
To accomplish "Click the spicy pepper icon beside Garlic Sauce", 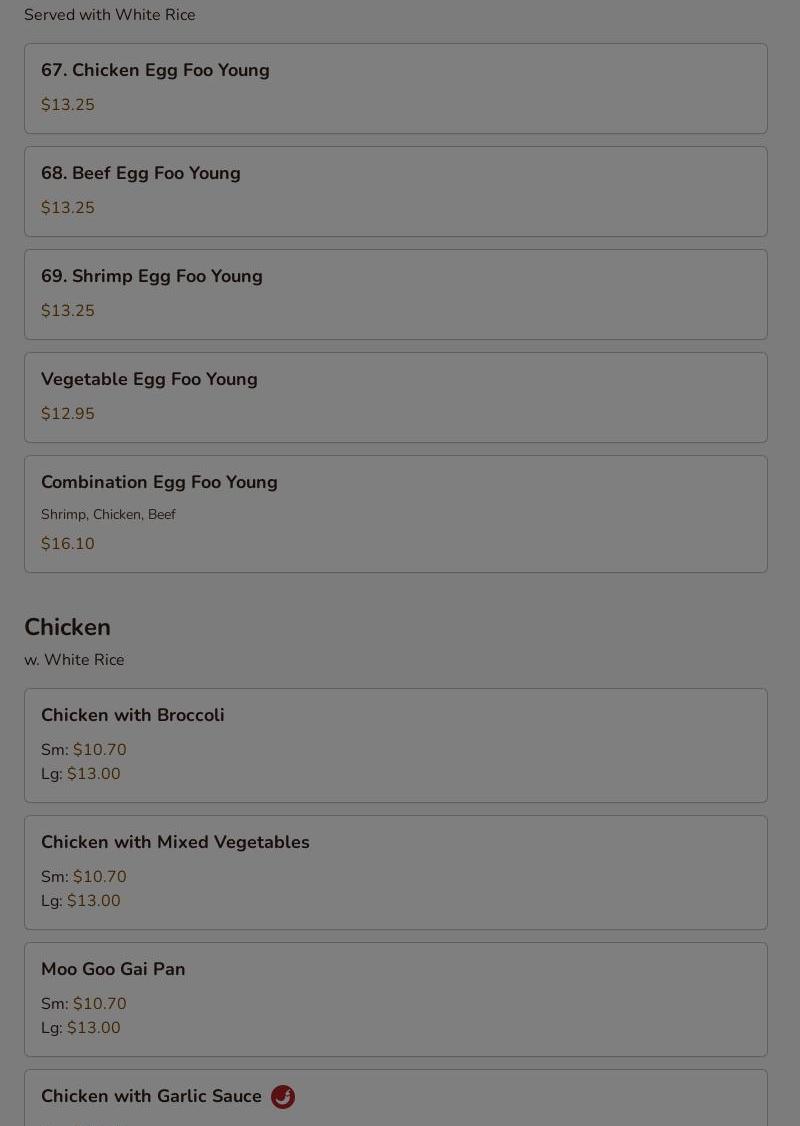I will coord(282,1097).
